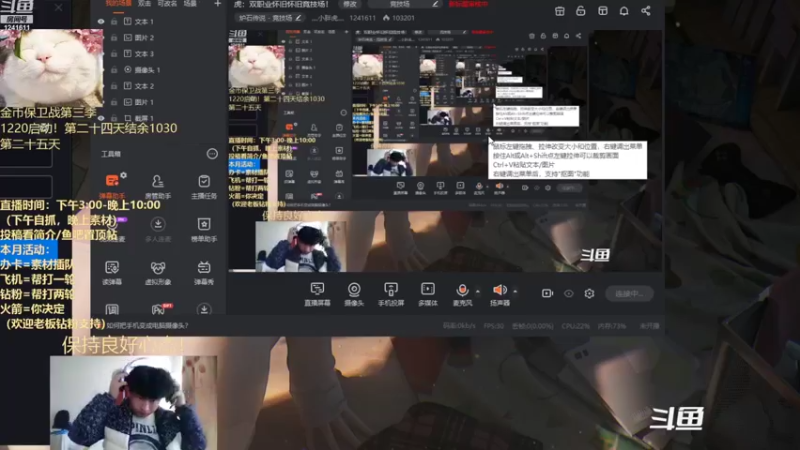
Task: Open the layout icon in top bar
Action: 603,11
